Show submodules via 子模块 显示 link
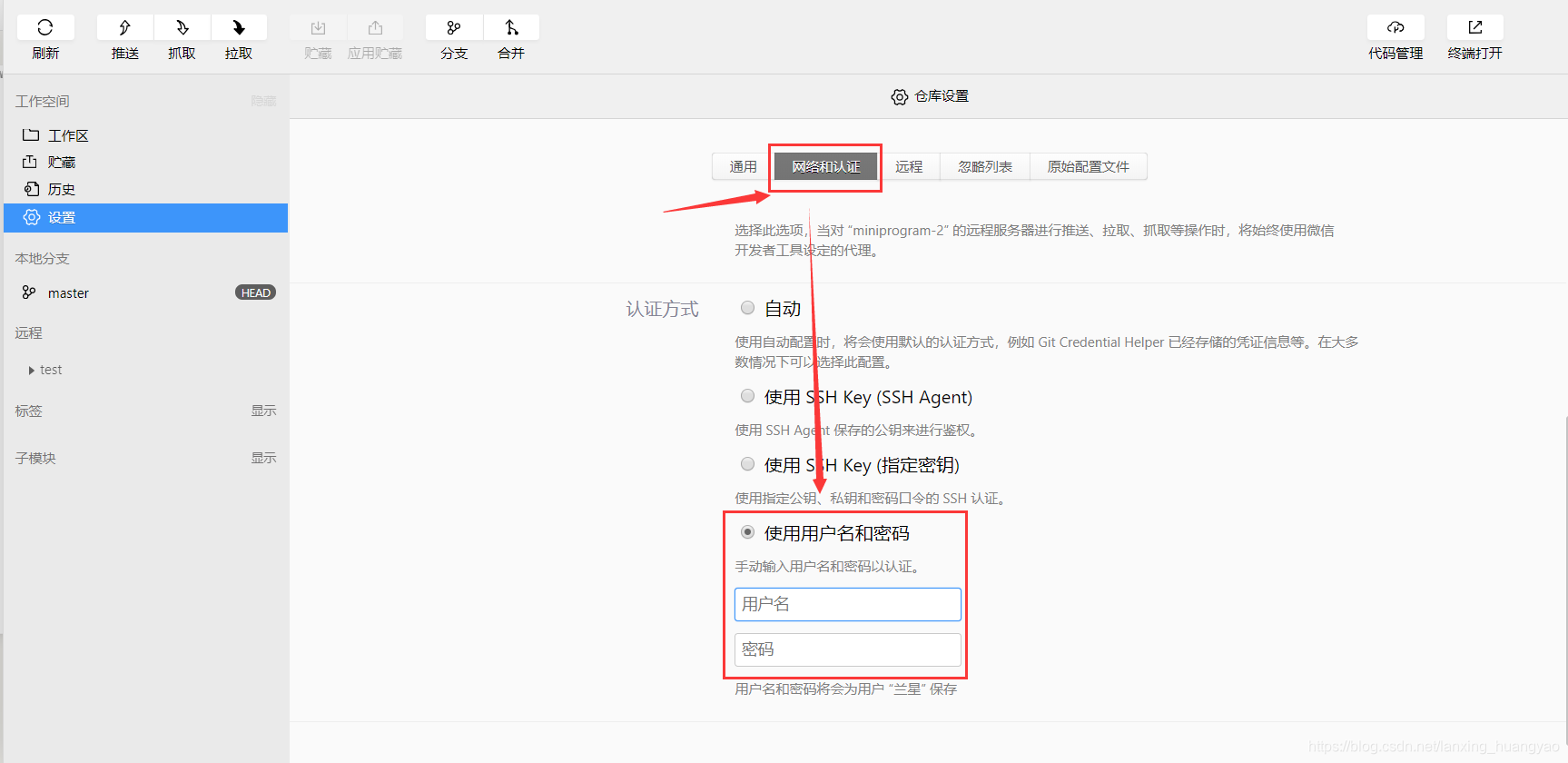Image resolution: width=1568 pixels, height=763 pixels. point(263,458)
